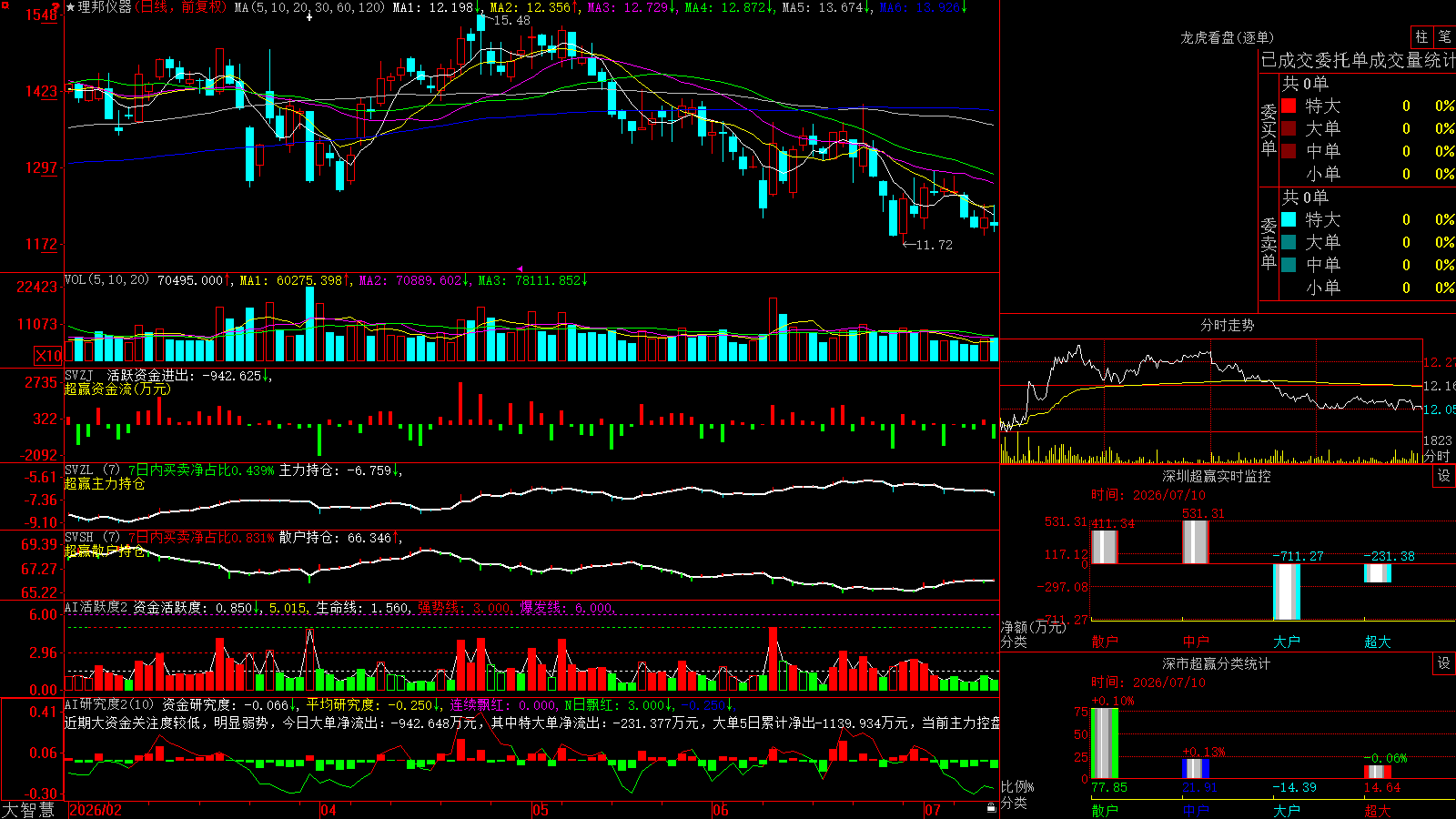Click the 15.48 high price annotation
The height and width of the screenshot is (819, 1456).
pyautogui.click(x=511, y=20)
